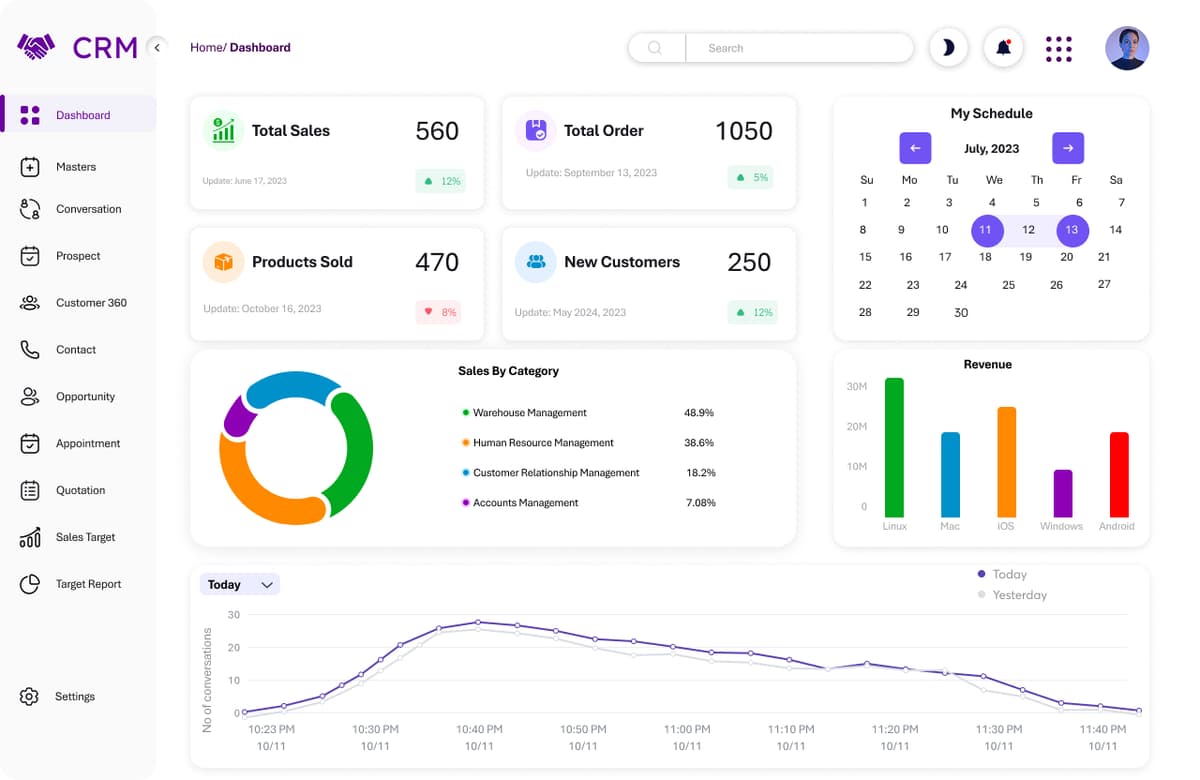Select the Contact phone icon
1200x780 pixels.
coord(29,349)
